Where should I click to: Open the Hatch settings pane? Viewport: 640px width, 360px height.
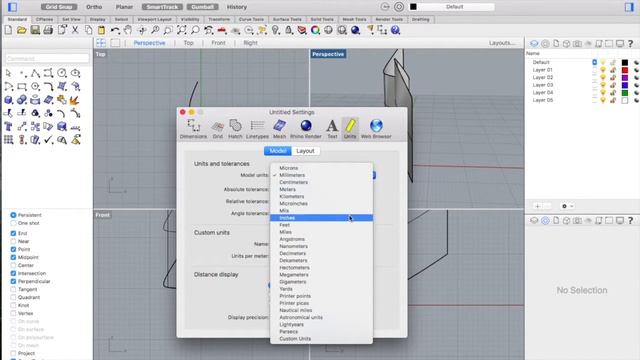tap(235, 129)
